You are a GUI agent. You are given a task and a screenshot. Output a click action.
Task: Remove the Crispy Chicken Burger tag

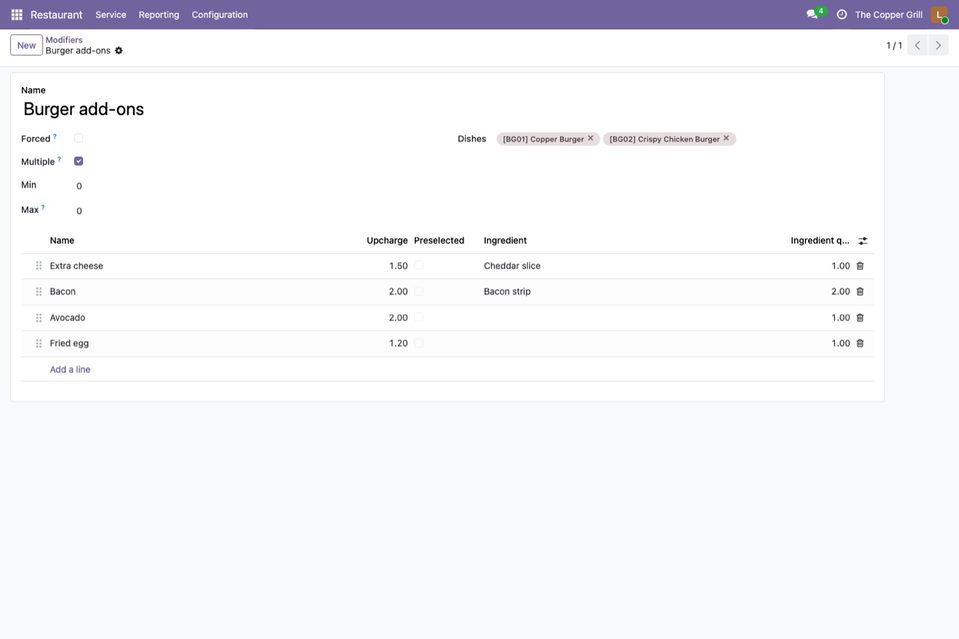tap(726, 138)
